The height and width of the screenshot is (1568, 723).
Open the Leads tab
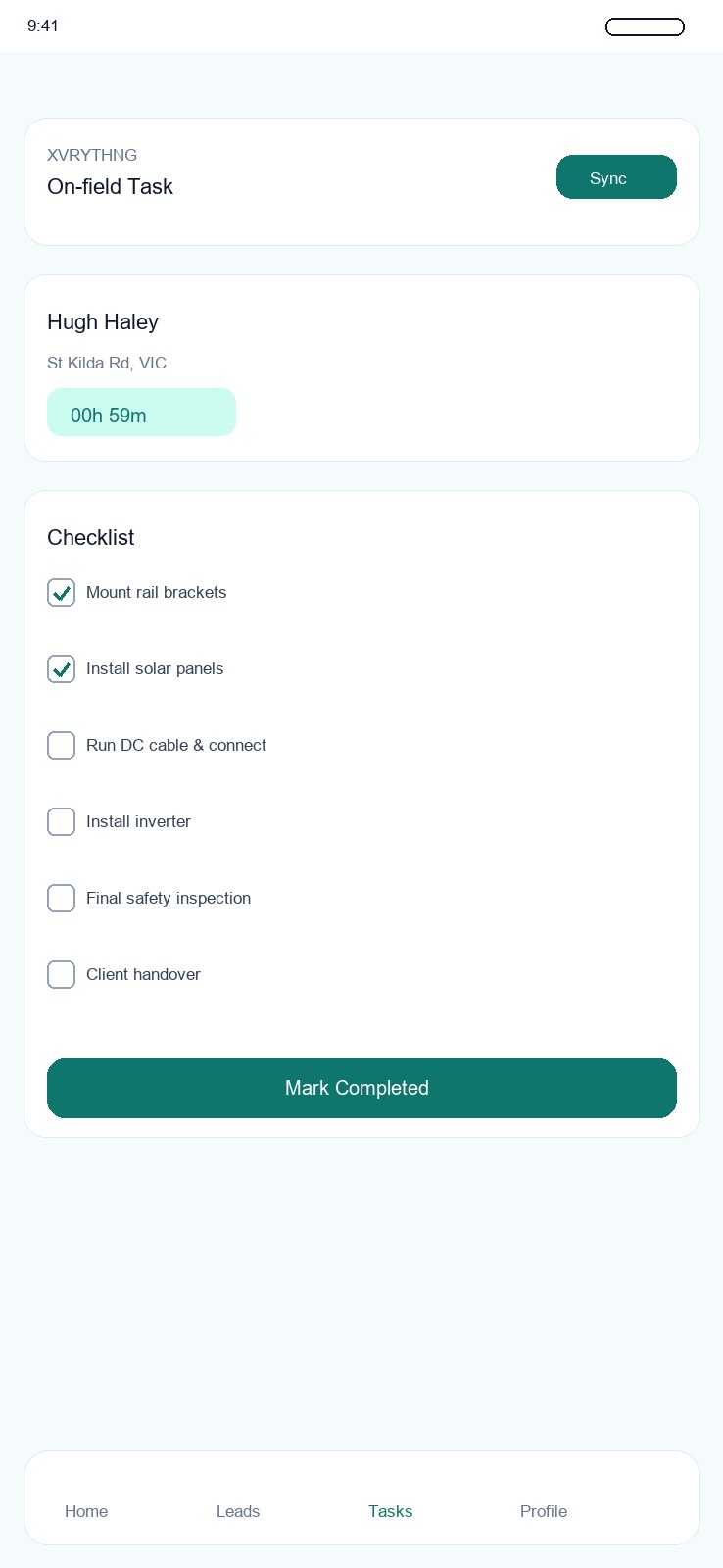[x=238, y=1511]
